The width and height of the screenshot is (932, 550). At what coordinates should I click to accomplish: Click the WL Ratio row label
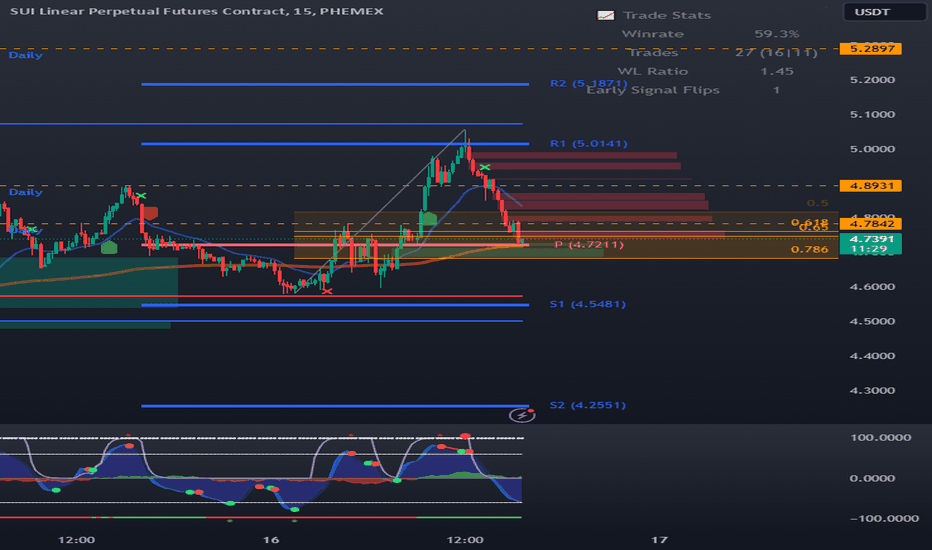[x=653, y=71]
